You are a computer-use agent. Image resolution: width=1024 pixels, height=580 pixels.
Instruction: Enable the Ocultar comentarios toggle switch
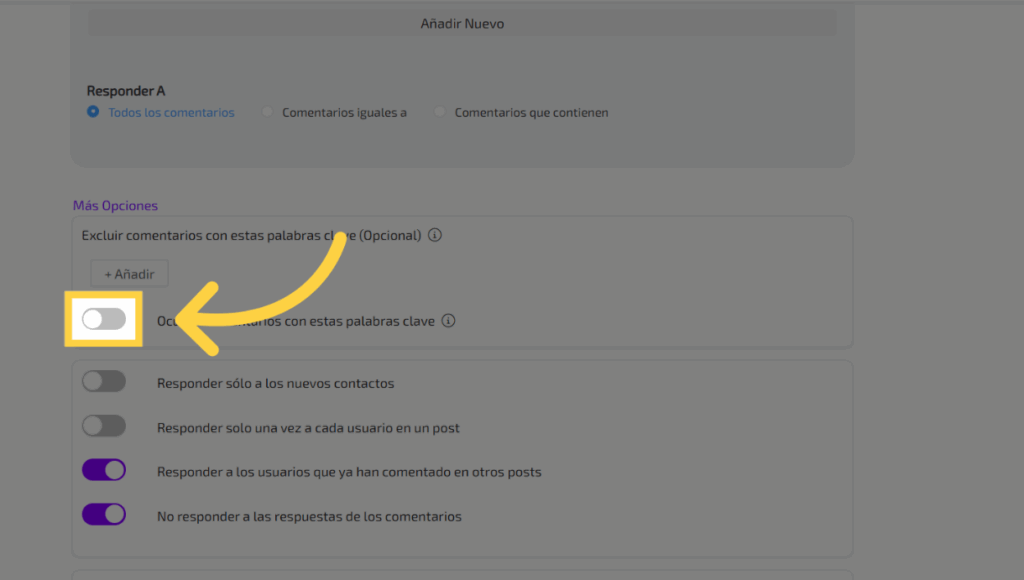[104, 319]
